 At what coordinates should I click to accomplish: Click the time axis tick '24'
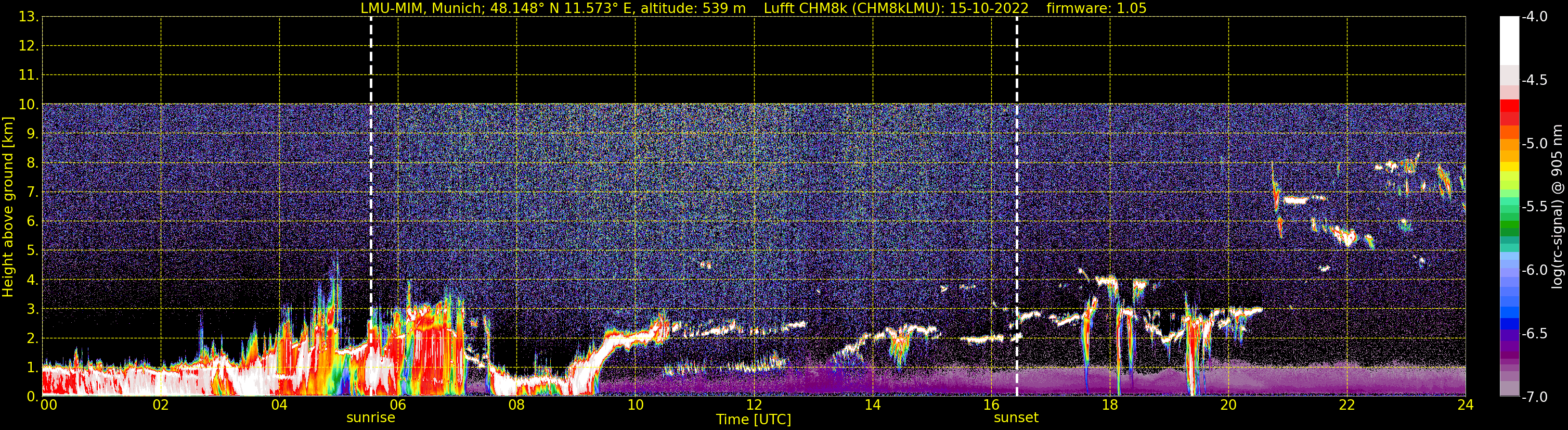pos(1466,405)
